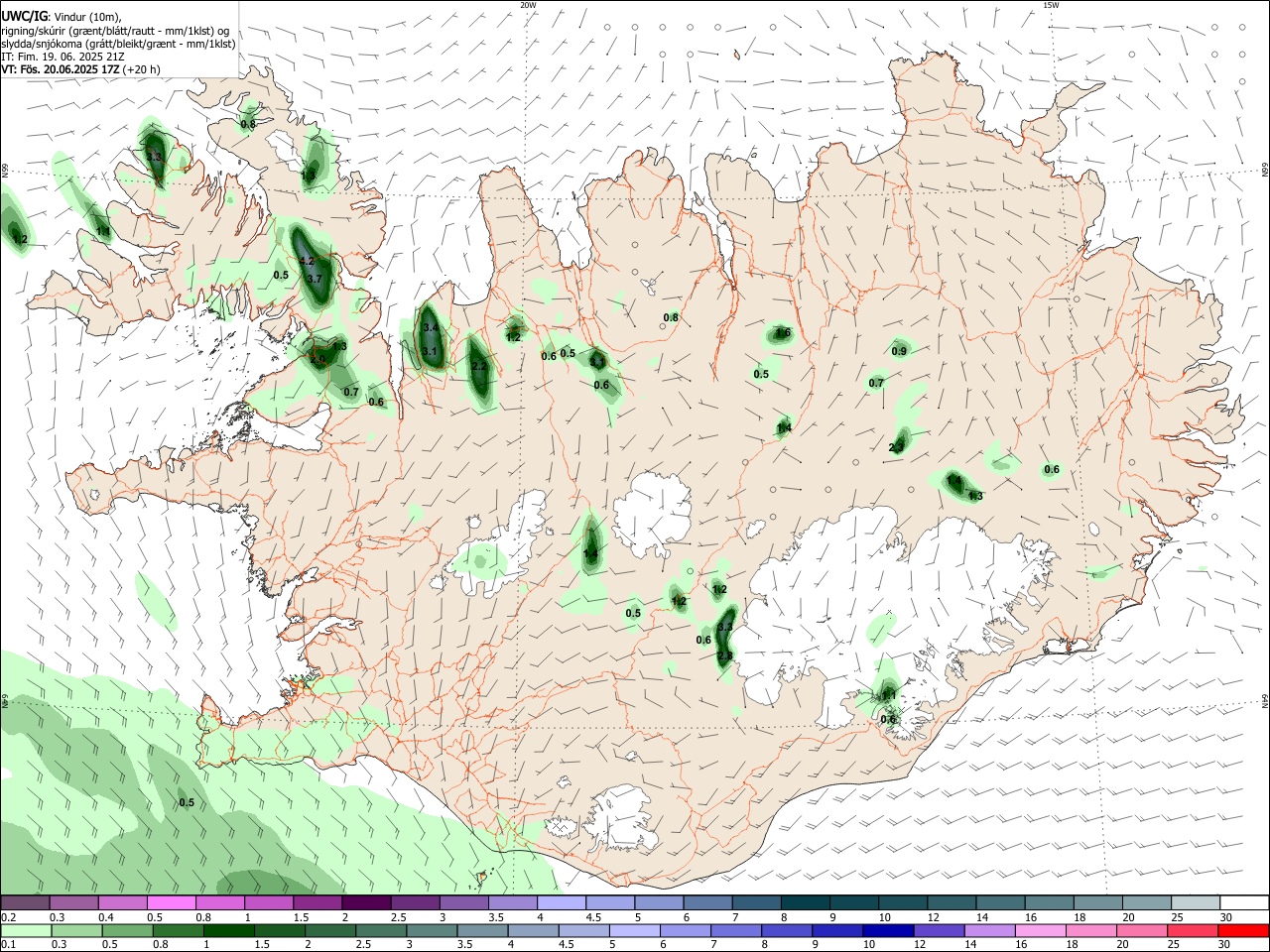Click the bright red swatch ending the rain legend
The width and height of the screenshot is (1270, 952).
(x=1244, y=930)
